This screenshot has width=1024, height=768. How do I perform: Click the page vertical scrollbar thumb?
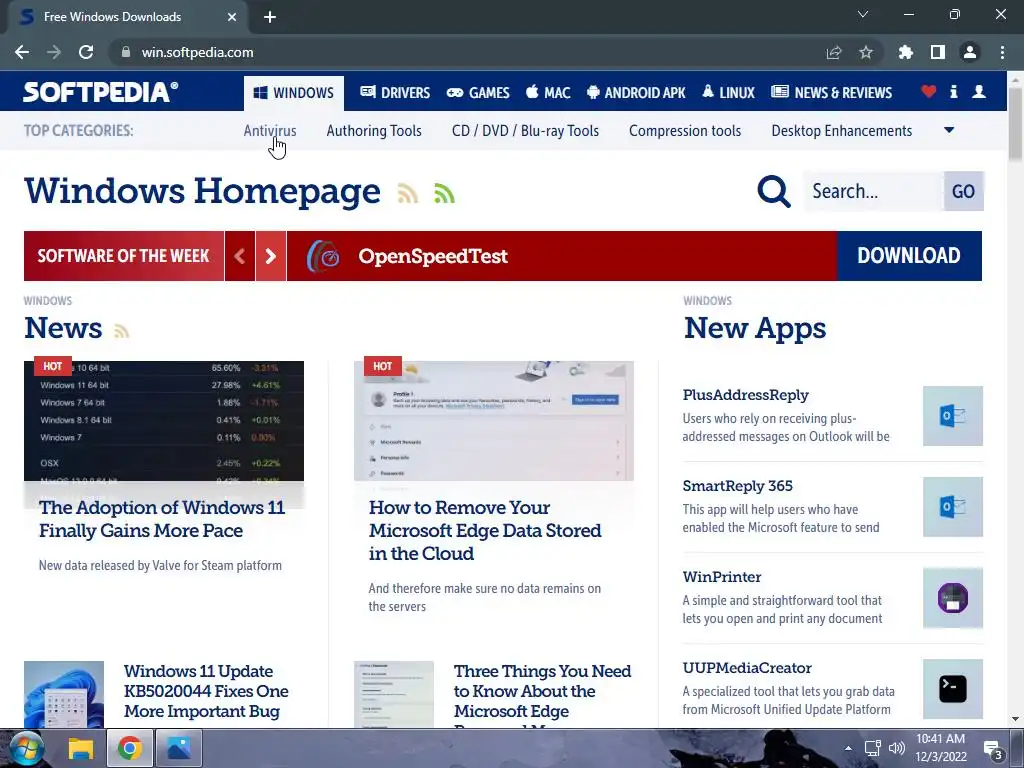(1016, 123)
